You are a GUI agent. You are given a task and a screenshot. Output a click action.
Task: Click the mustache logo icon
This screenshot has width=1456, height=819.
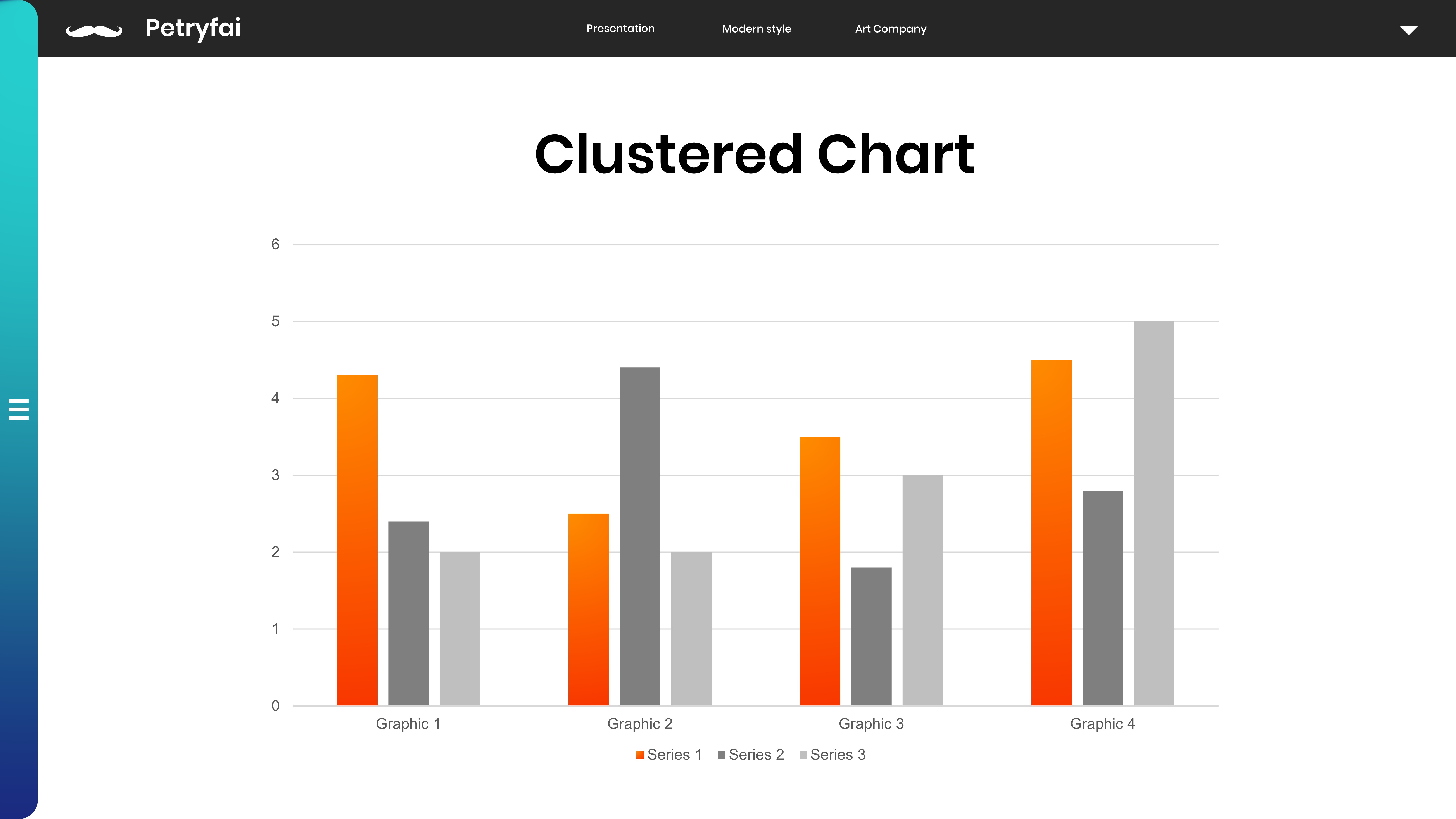tap(94, 31)
